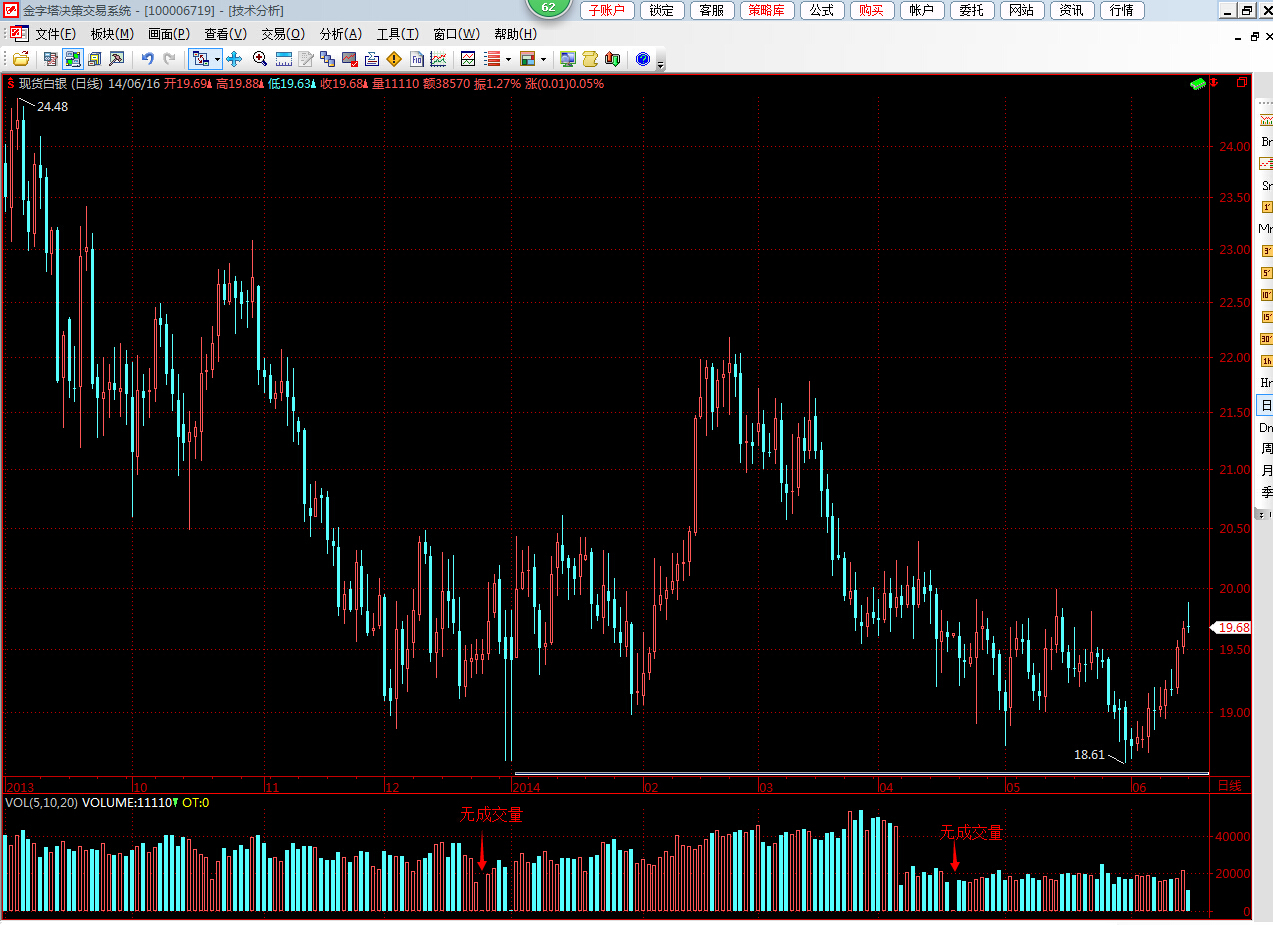Open the 窗口(W) menu

pyautogui.click(x=456, y=34)
